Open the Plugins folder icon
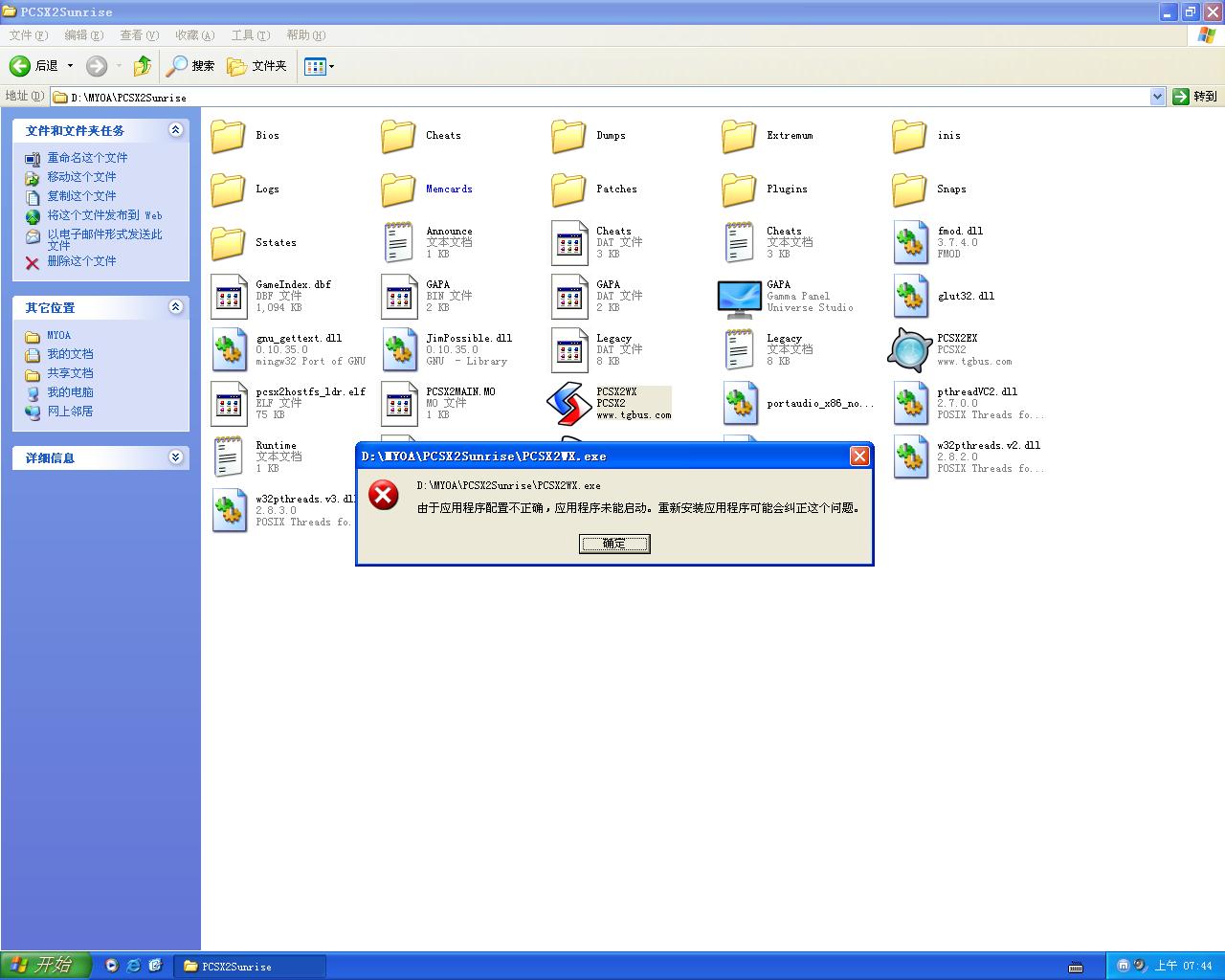This screenshot has width=1225, height=980. [739, 189]
